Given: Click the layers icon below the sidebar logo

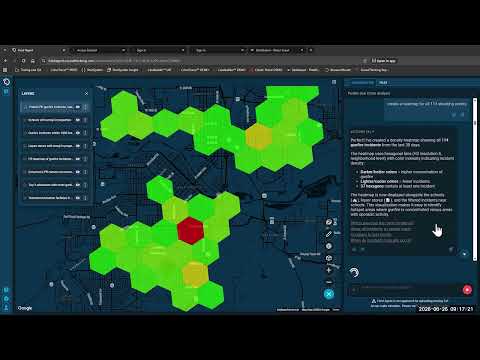Looking at the screenshot, I should click(x=6, y=91).
